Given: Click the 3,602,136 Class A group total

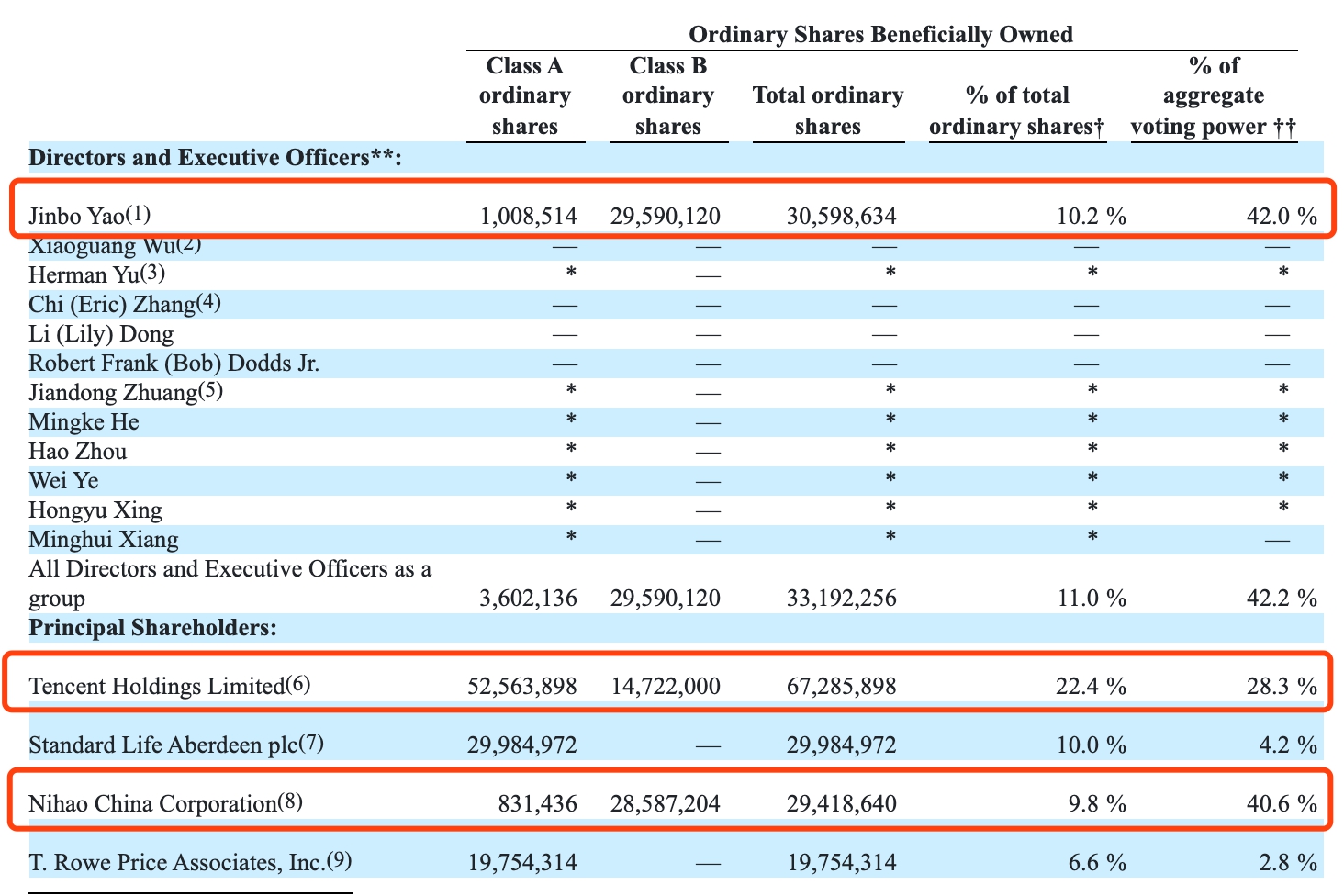Looking at the screenshot, I should click(528, 599).
